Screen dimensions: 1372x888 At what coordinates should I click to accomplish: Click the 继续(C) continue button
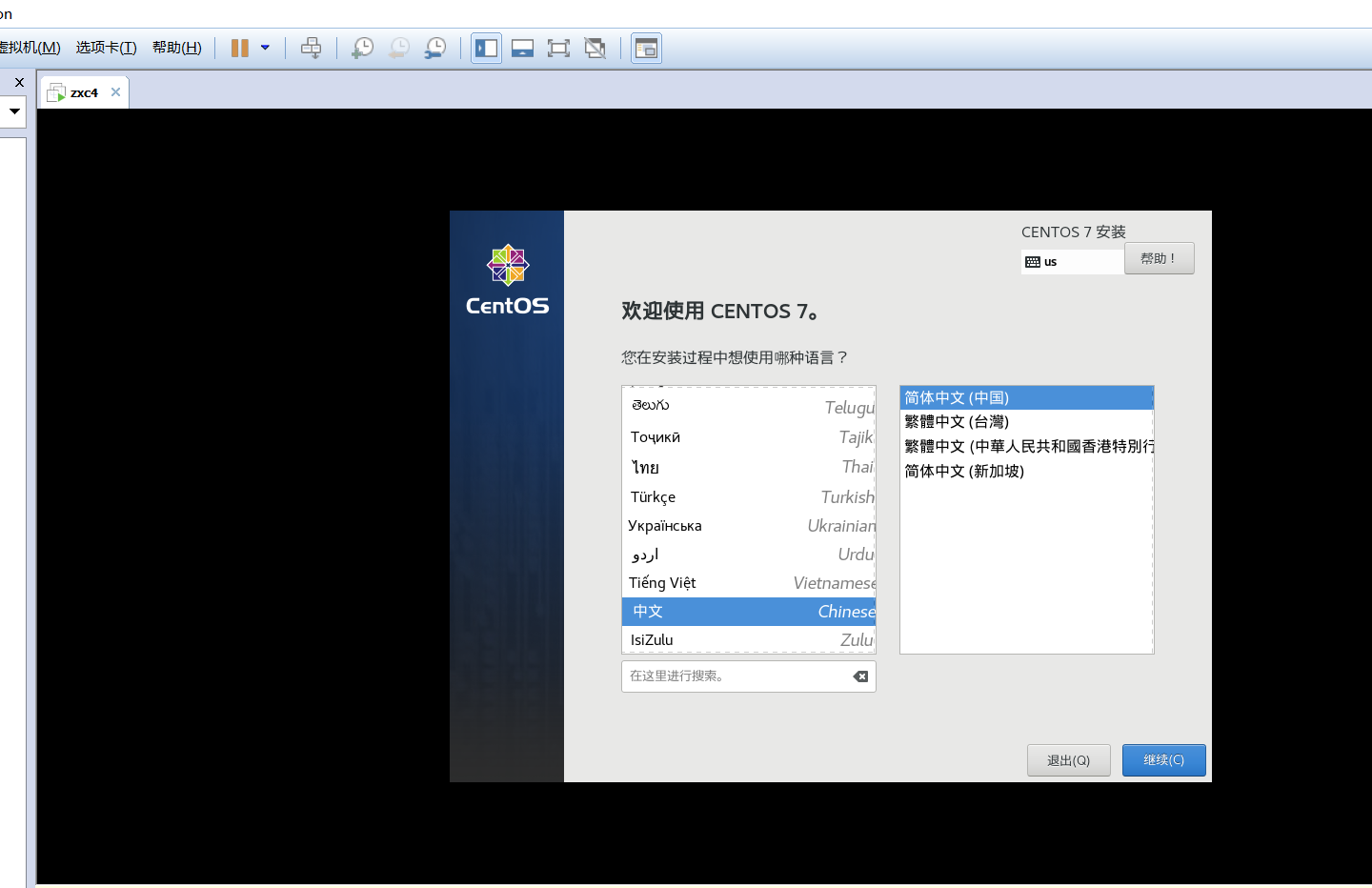click(1164, 760)
